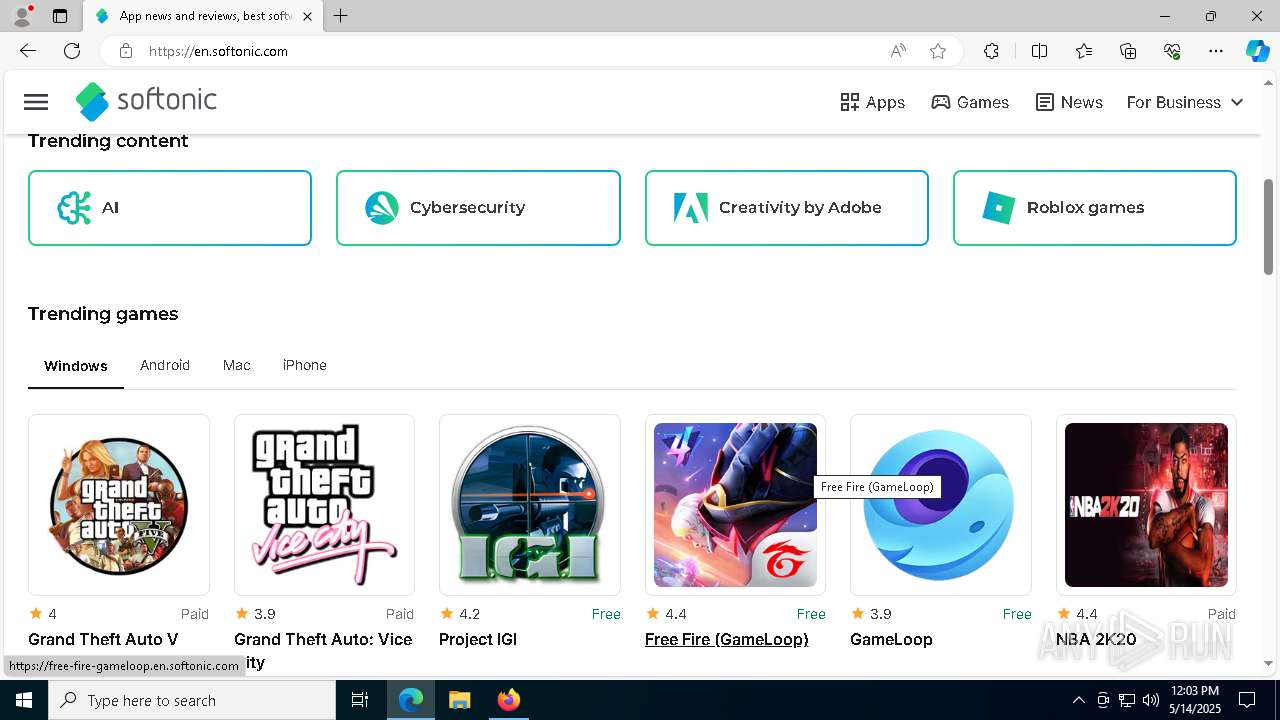The height and width of the screenshot is (720, 1280).
Task: Open the Windows Start menu
Action: pos(24,700)
